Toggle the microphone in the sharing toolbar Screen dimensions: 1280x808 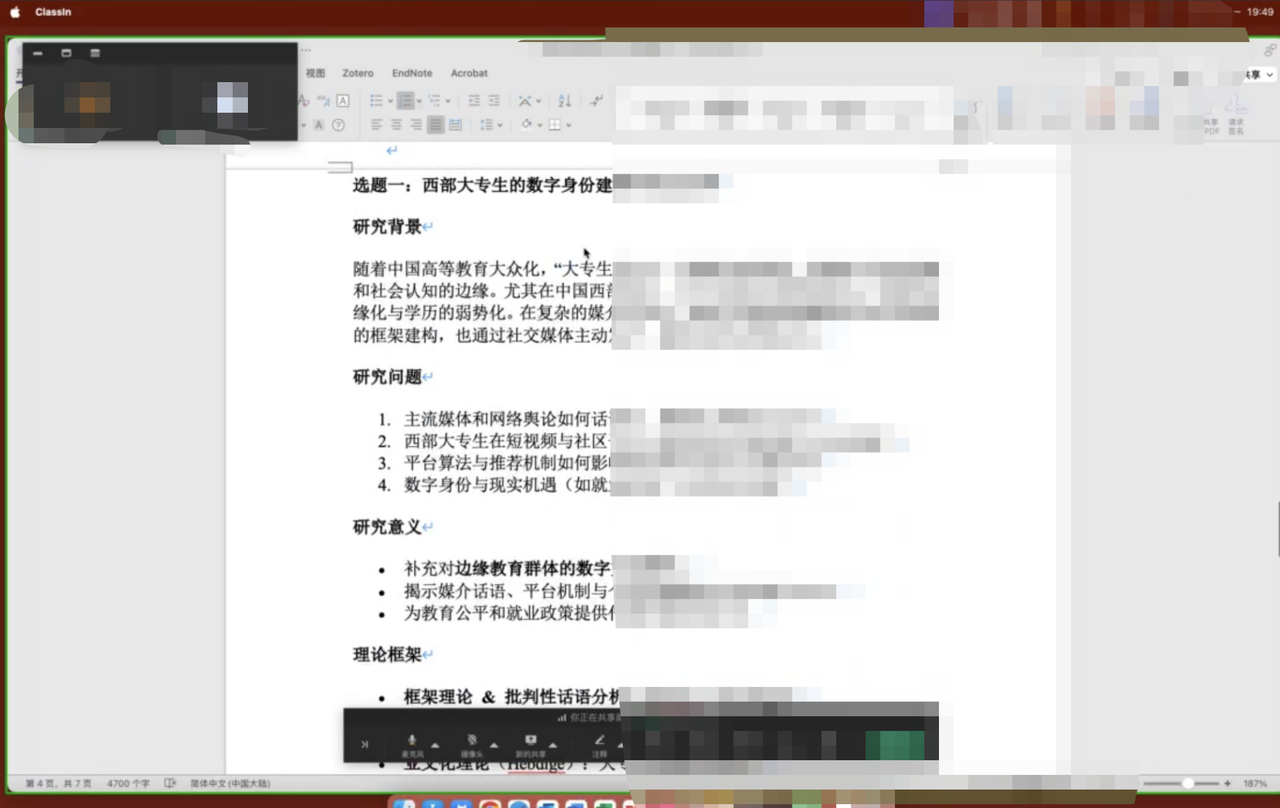(x=412, y=741)
